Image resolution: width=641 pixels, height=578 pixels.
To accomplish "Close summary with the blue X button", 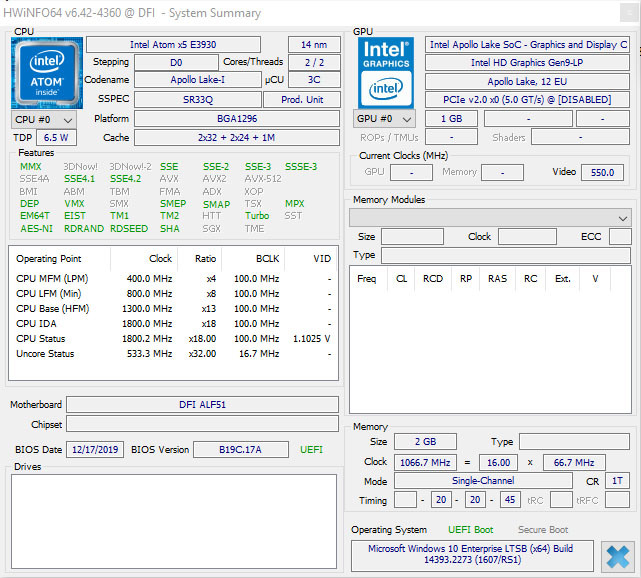I will [x=617, y=556].
